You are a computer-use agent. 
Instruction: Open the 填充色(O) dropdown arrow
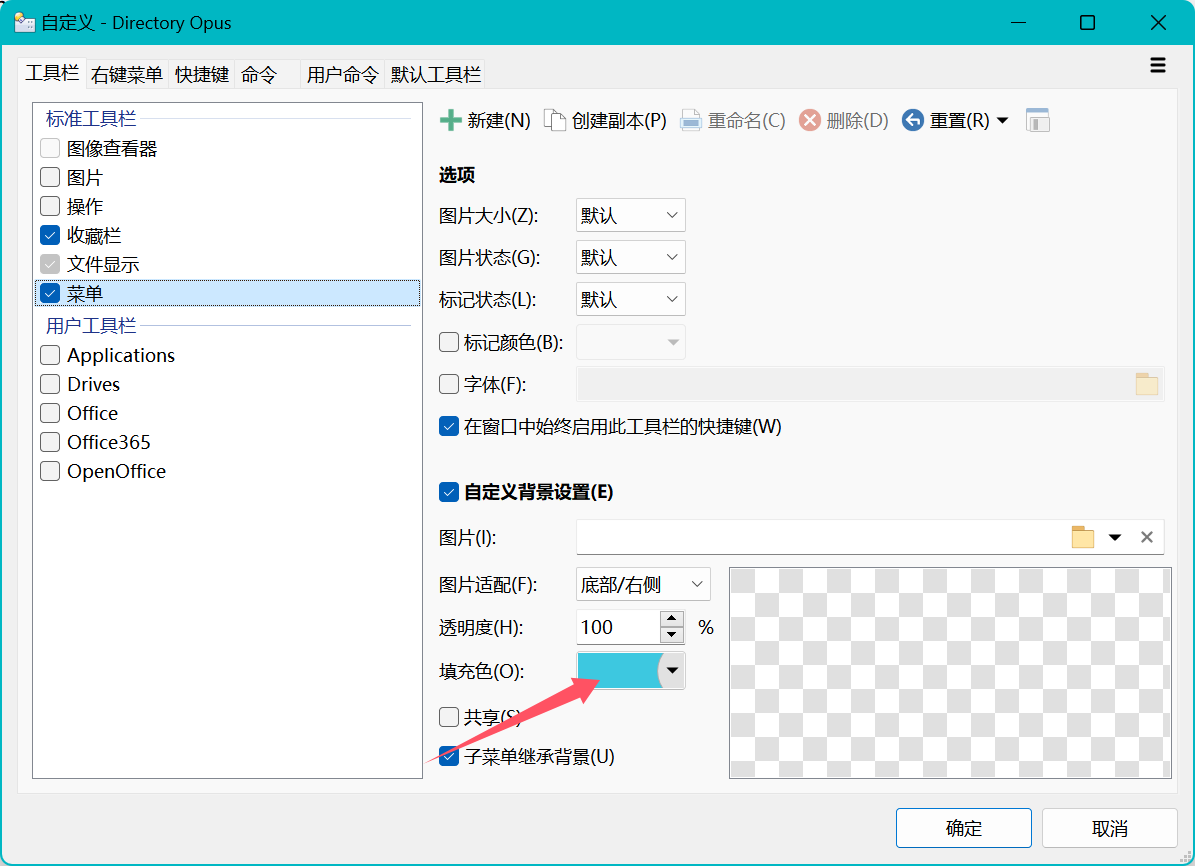tap(672, 671)
